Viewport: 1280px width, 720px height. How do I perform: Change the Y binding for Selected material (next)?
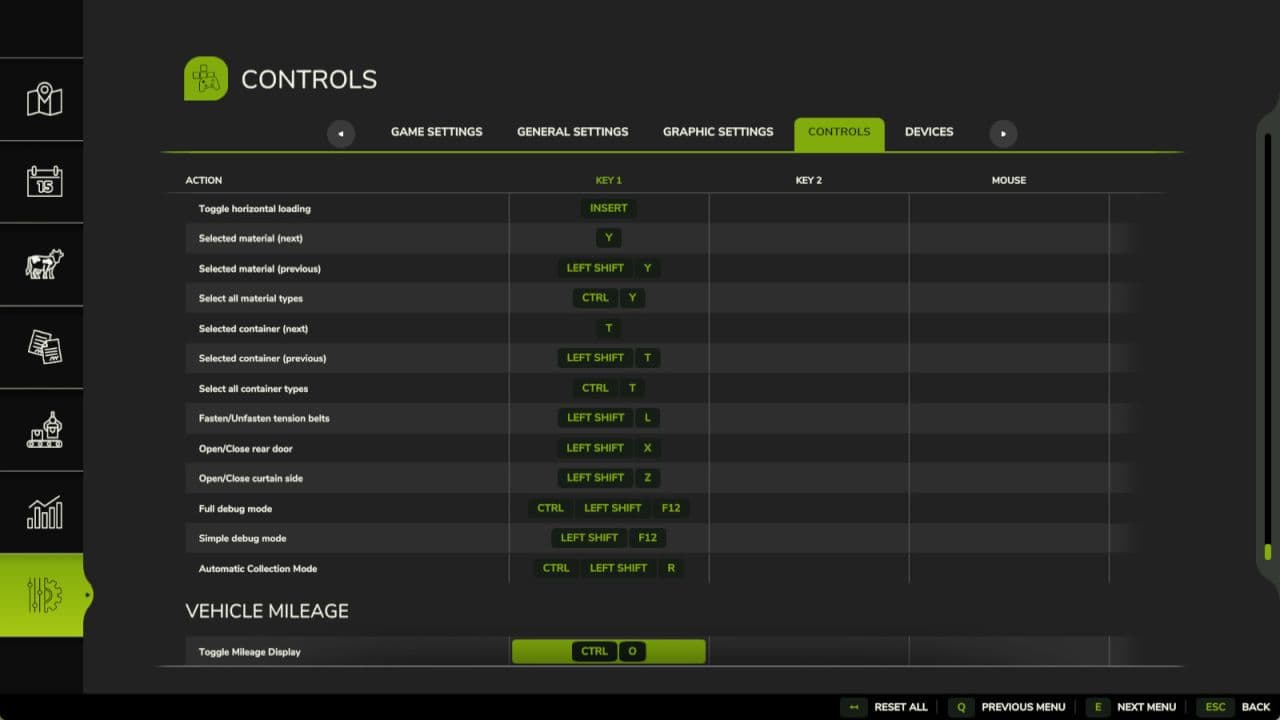coord(608,238)
